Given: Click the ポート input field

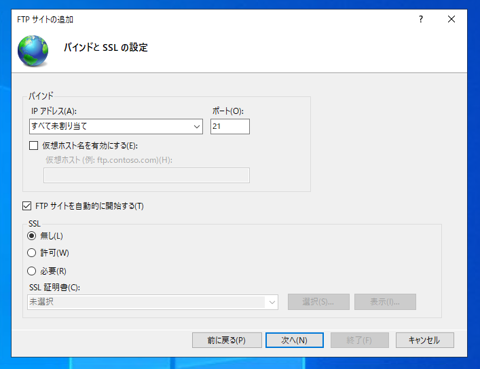Looking at the screenshot, I should point(230,126).
